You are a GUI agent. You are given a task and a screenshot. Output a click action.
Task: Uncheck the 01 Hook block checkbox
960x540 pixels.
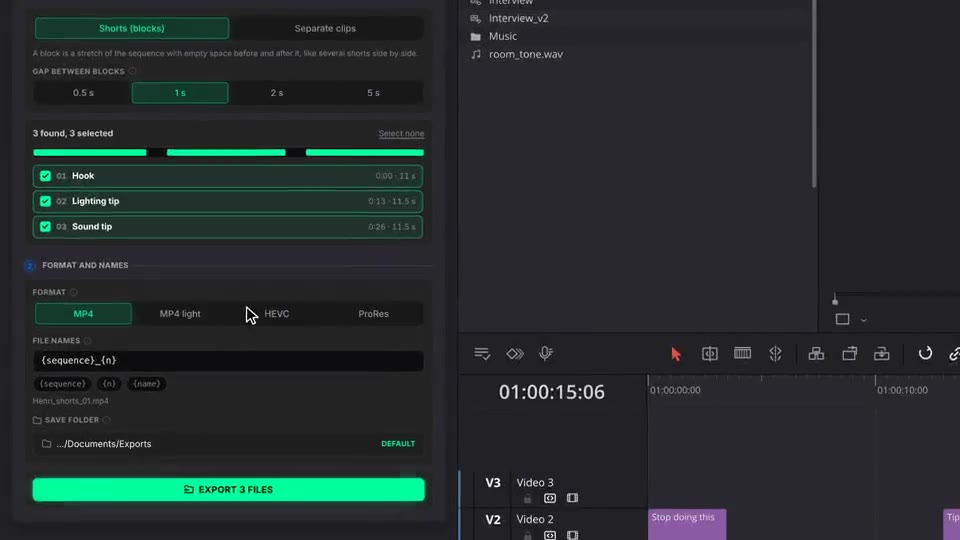click(45, 176)
